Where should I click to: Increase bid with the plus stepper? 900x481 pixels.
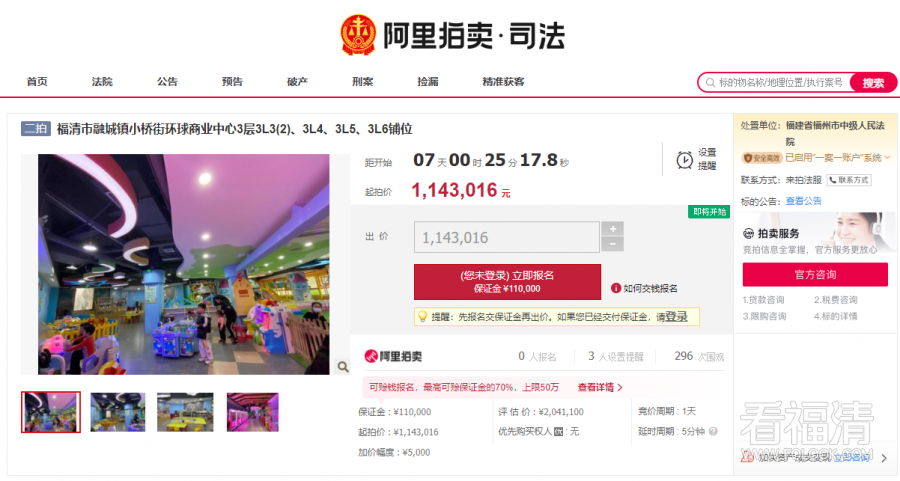pyautogui.click(x=612, y=229)
